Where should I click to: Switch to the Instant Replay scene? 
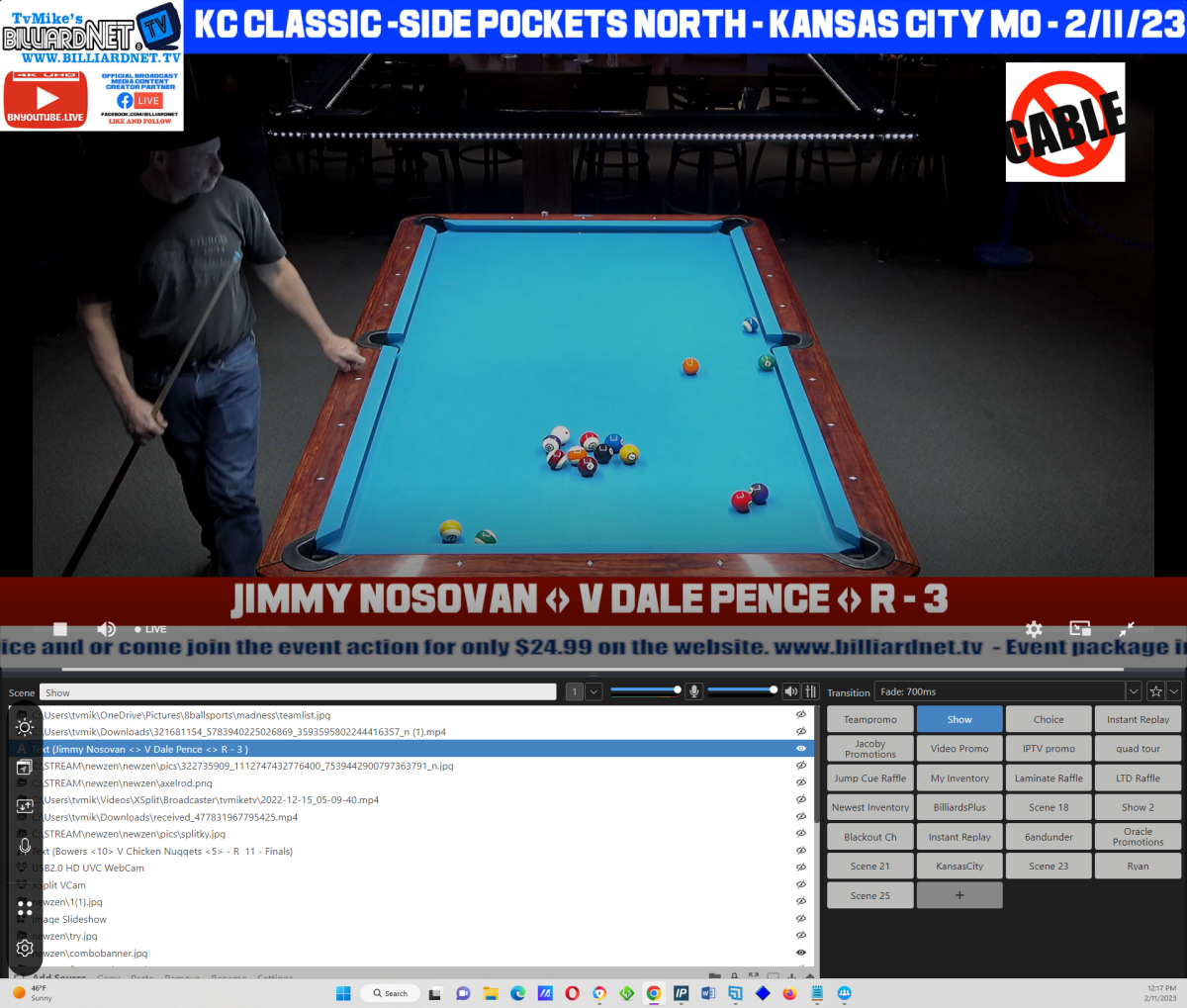(1138, 719)
